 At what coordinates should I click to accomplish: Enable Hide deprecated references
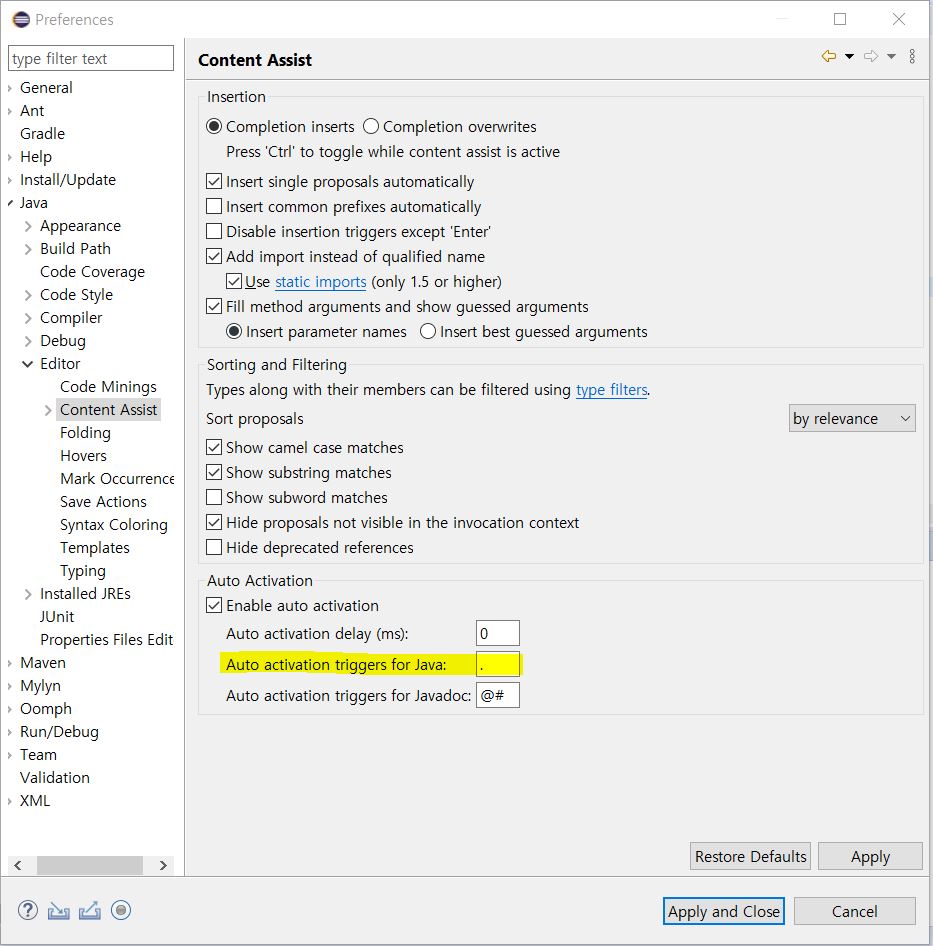point(214,547)
